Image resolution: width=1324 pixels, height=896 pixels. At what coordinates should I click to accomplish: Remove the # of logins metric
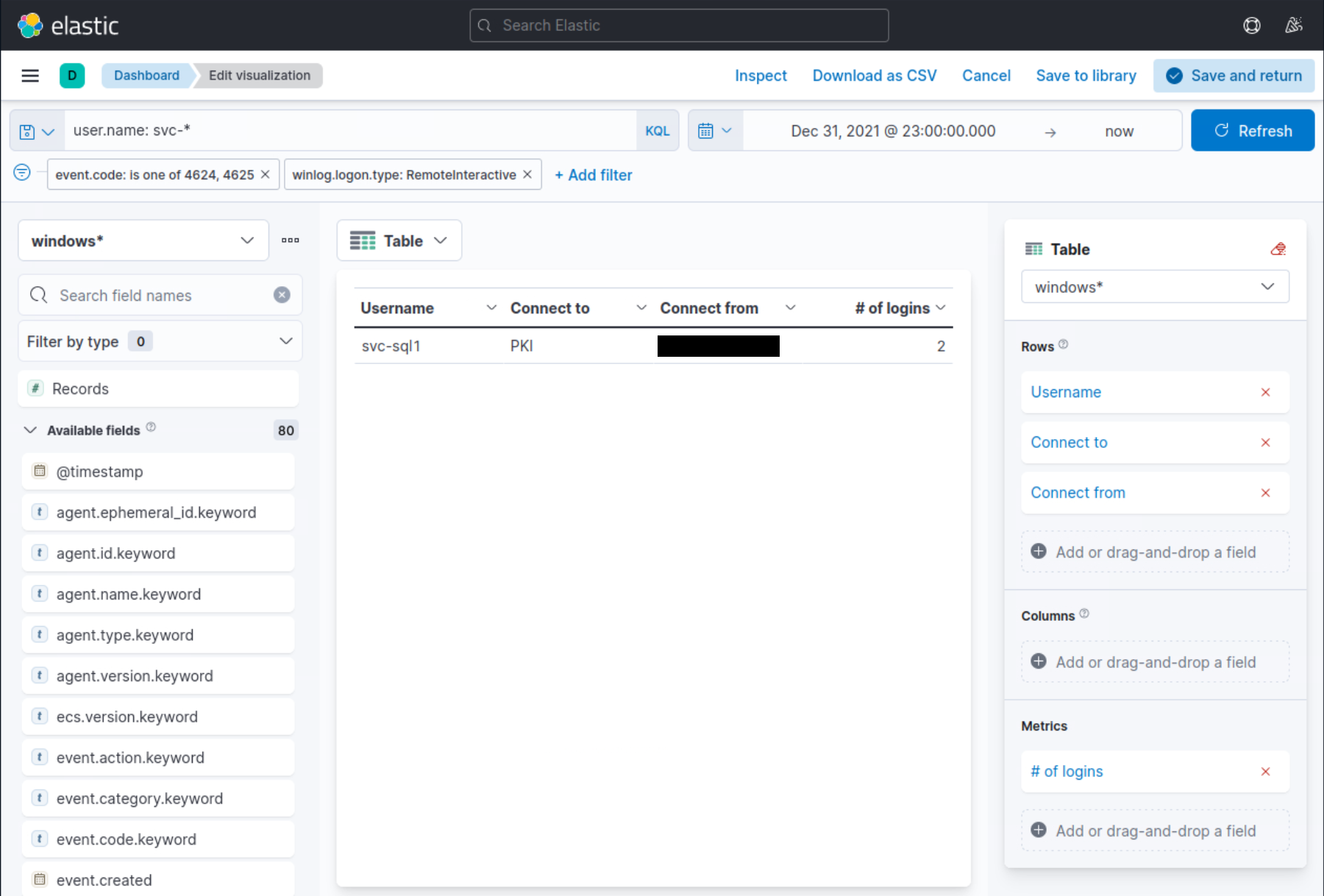[x=1266, y=772]
